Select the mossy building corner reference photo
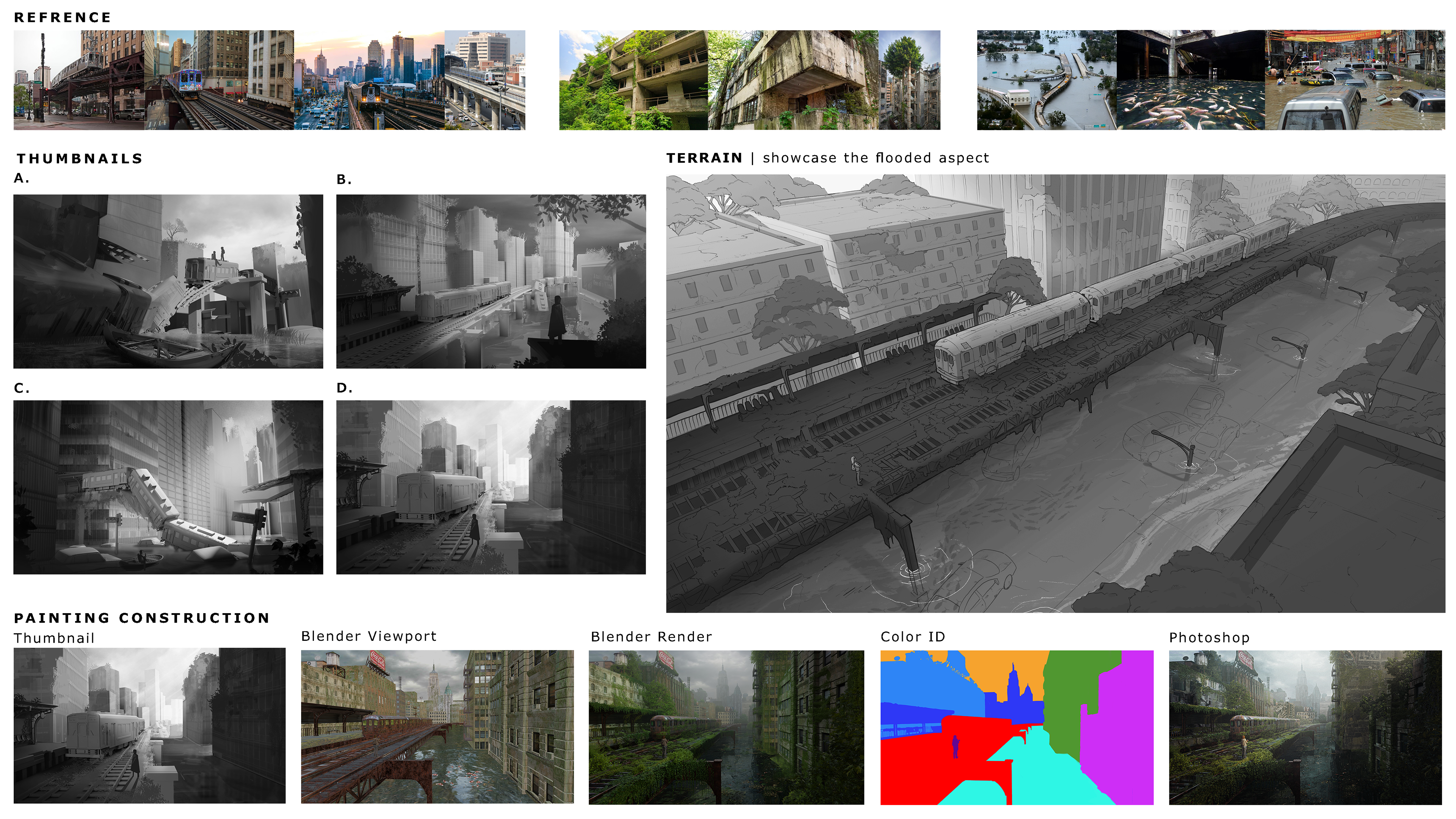 793,80
